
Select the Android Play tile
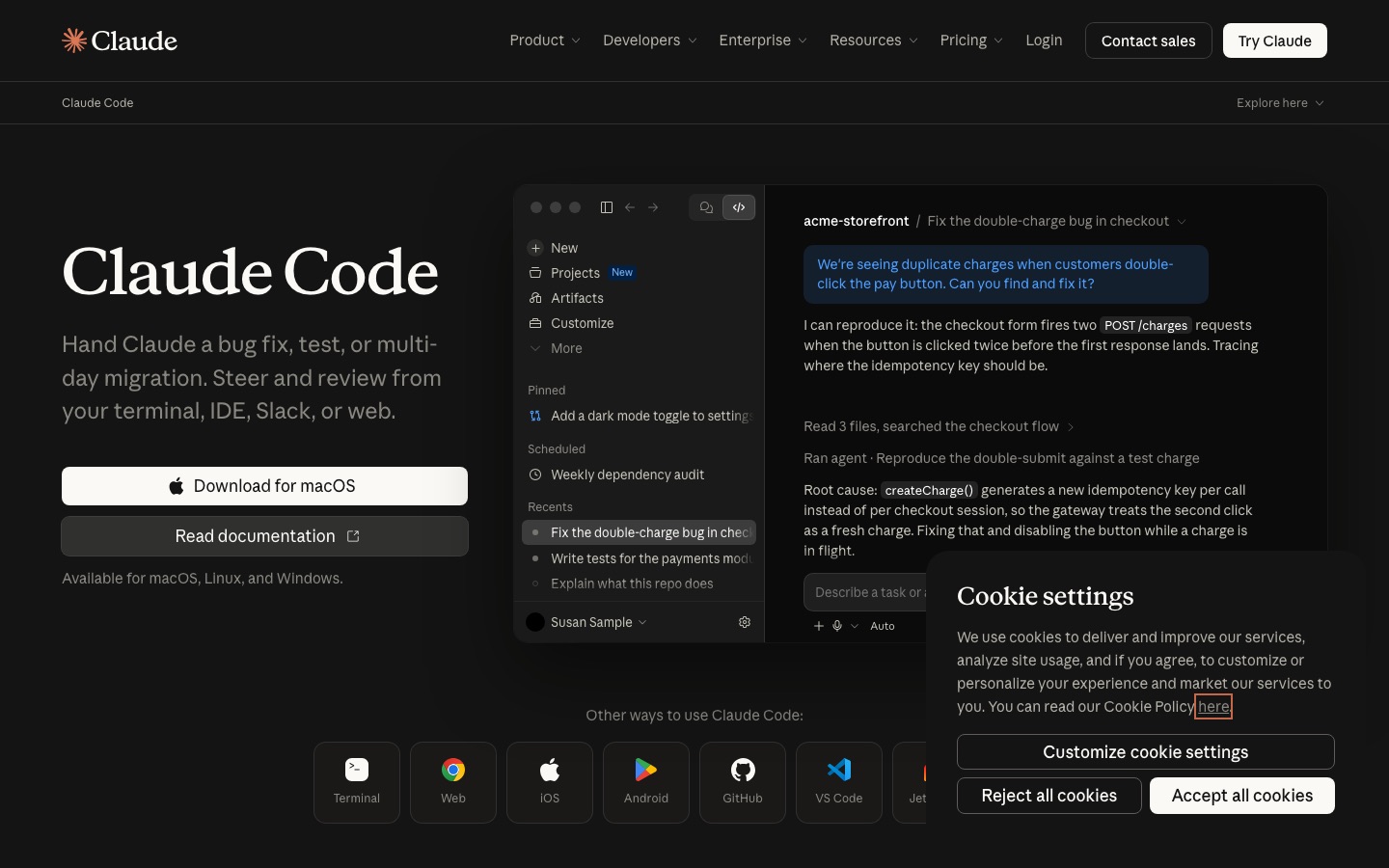pyautogui.click(x=646, y=782)
